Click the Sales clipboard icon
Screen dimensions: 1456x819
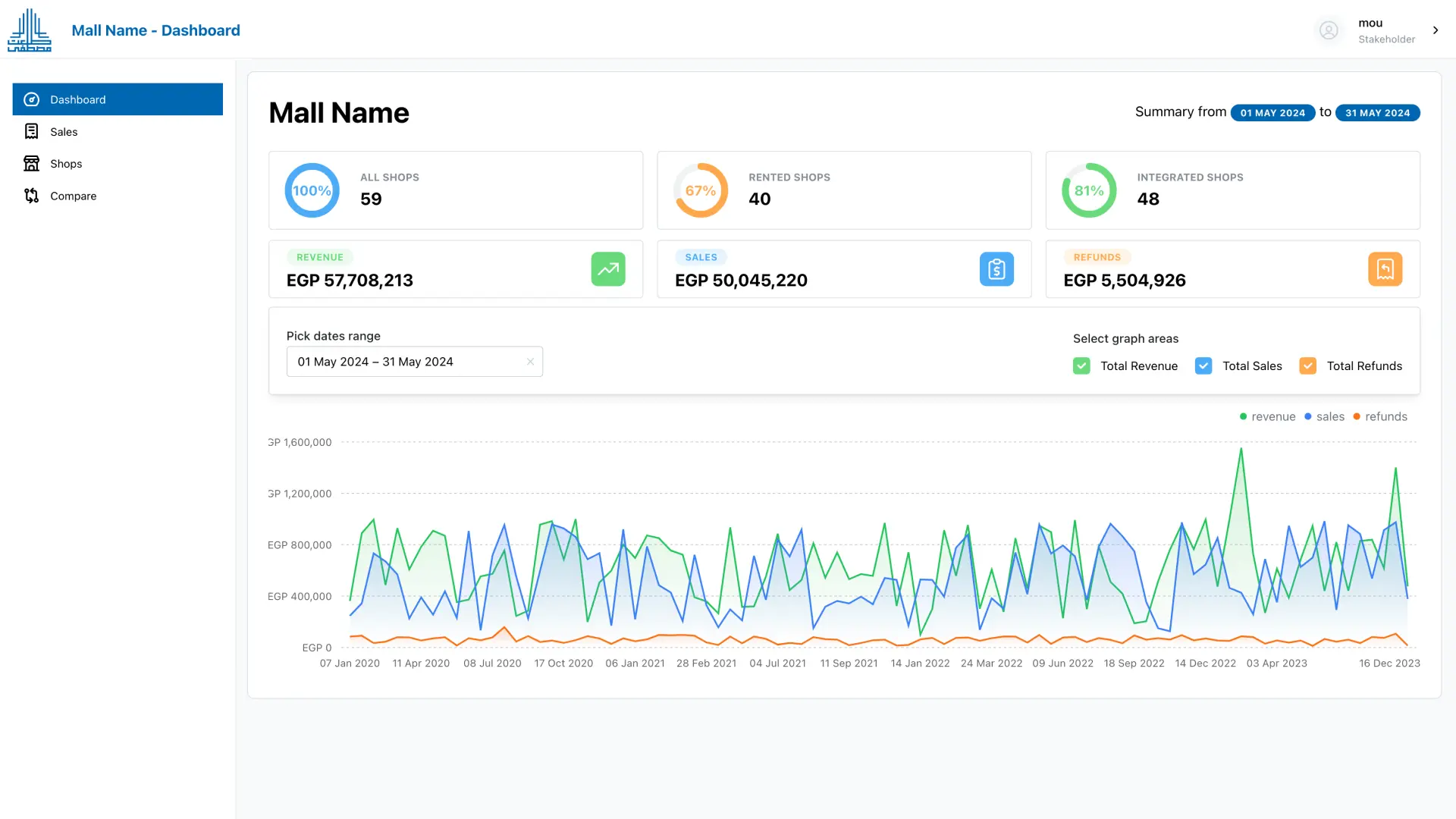[997, 269]
